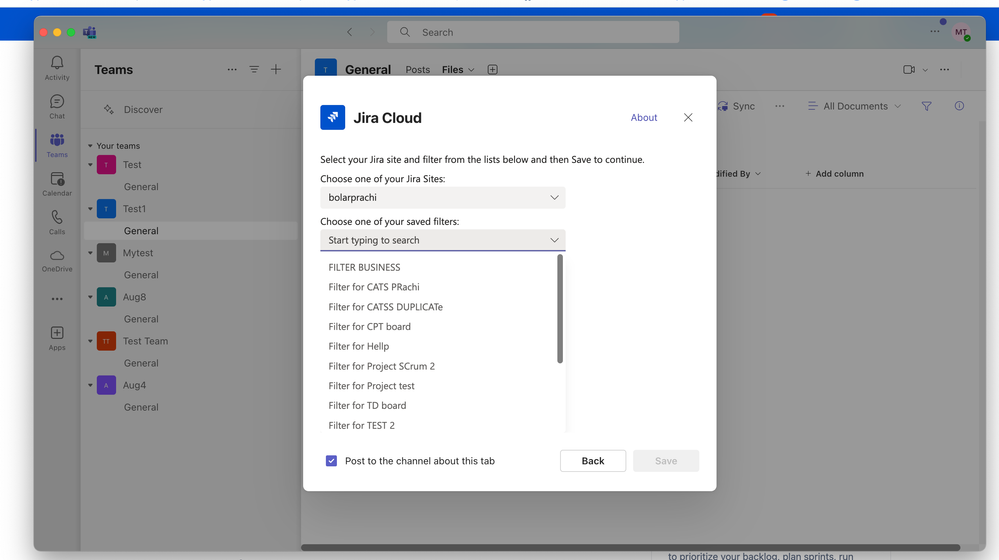Open the Calendar icon in sidebar
Screen dimensions: 999x560
(57, 179)
